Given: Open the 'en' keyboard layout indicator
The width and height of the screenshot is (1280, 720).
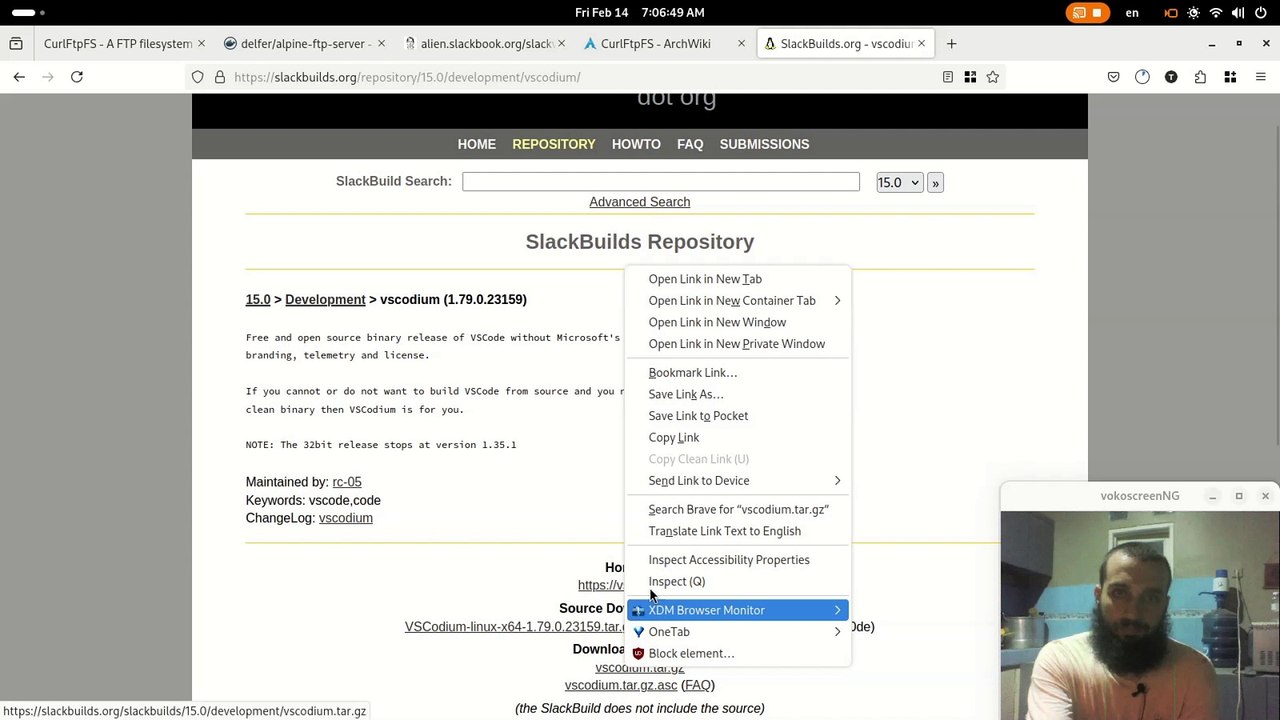Looking at the screenshot, I should point(1132,13).
